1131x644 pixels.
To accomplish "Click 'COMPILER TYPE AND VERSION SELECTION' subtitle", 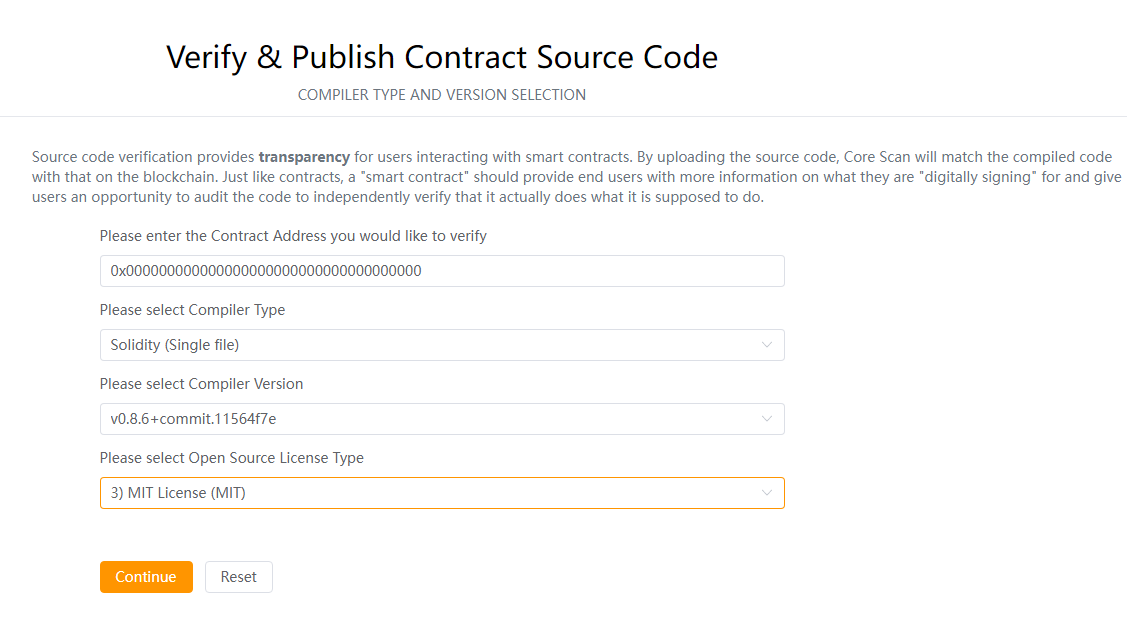I will [442, 95].
